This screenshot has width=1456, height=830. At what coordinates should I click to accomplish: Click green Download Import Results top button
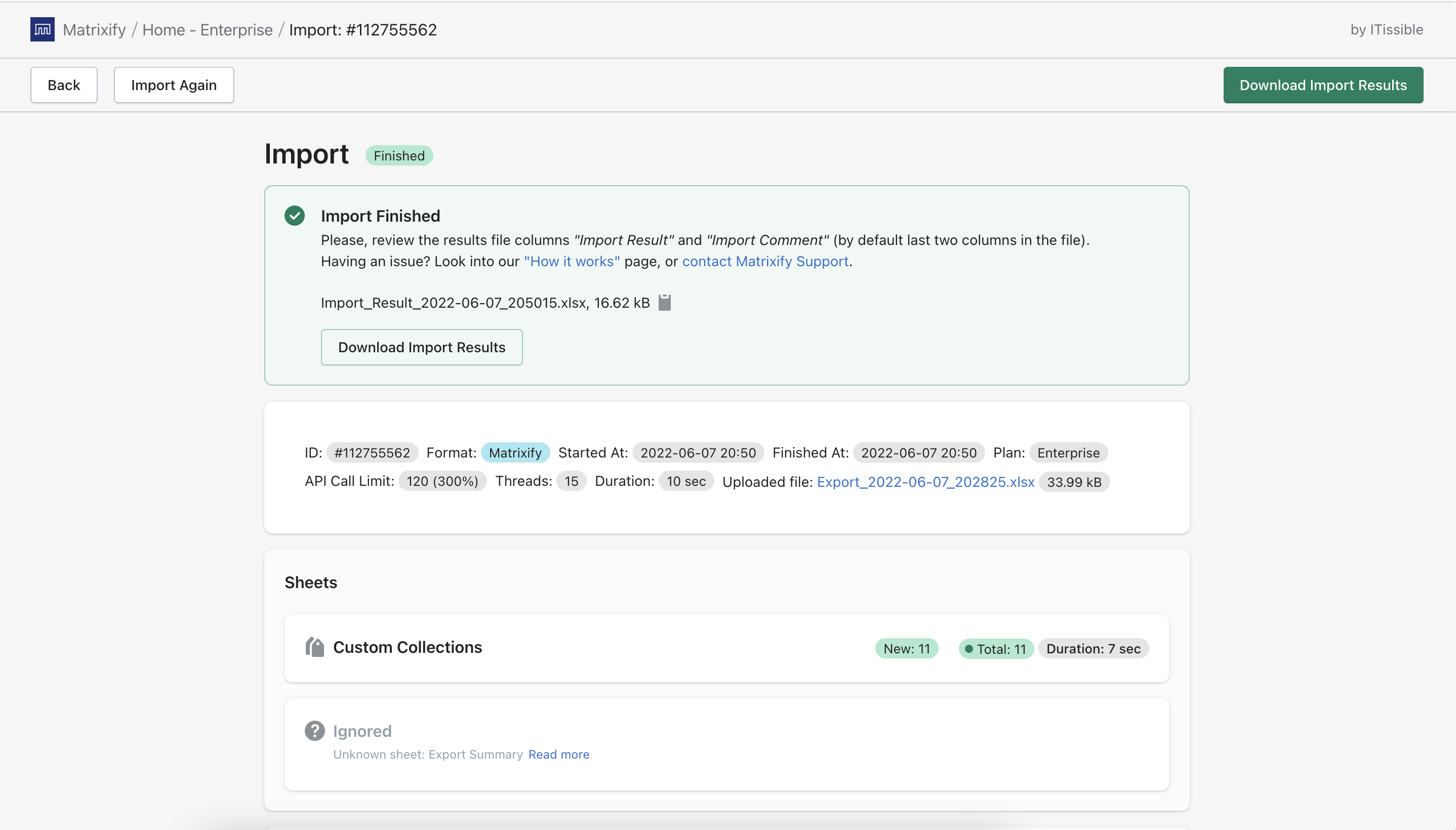click(x=1322, y=85)
